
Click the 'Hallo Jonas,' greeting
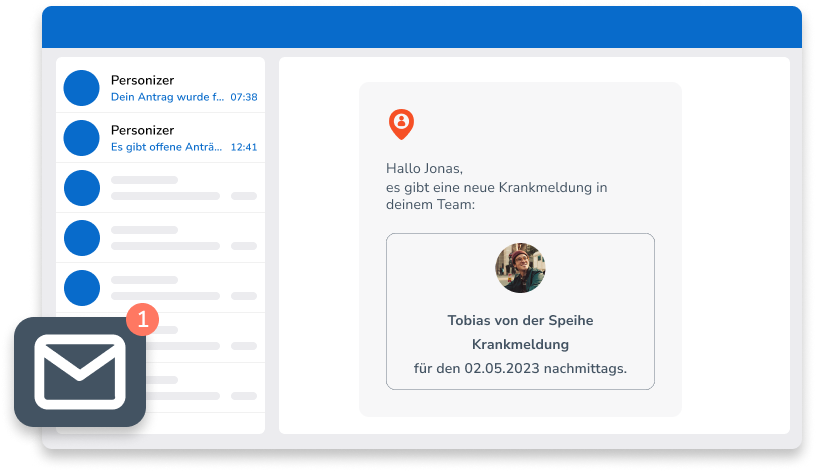coord(424,169)
